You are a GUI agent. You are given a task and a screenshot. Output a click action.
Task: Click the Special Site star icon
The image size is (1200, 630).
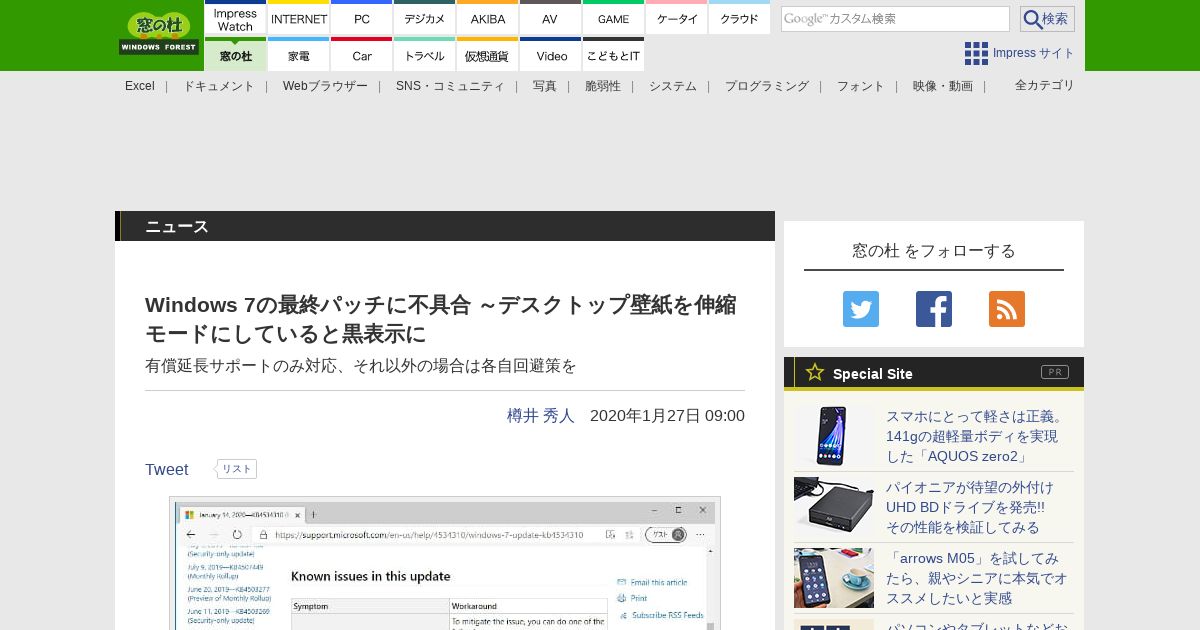click(815, 372)
